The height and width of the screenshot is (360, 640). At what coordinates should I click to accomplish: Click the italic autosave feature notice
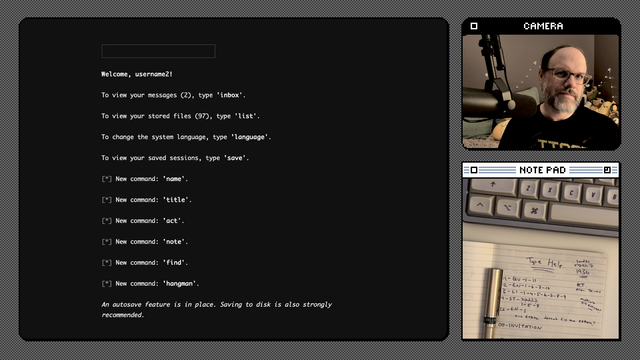[217, 310]
